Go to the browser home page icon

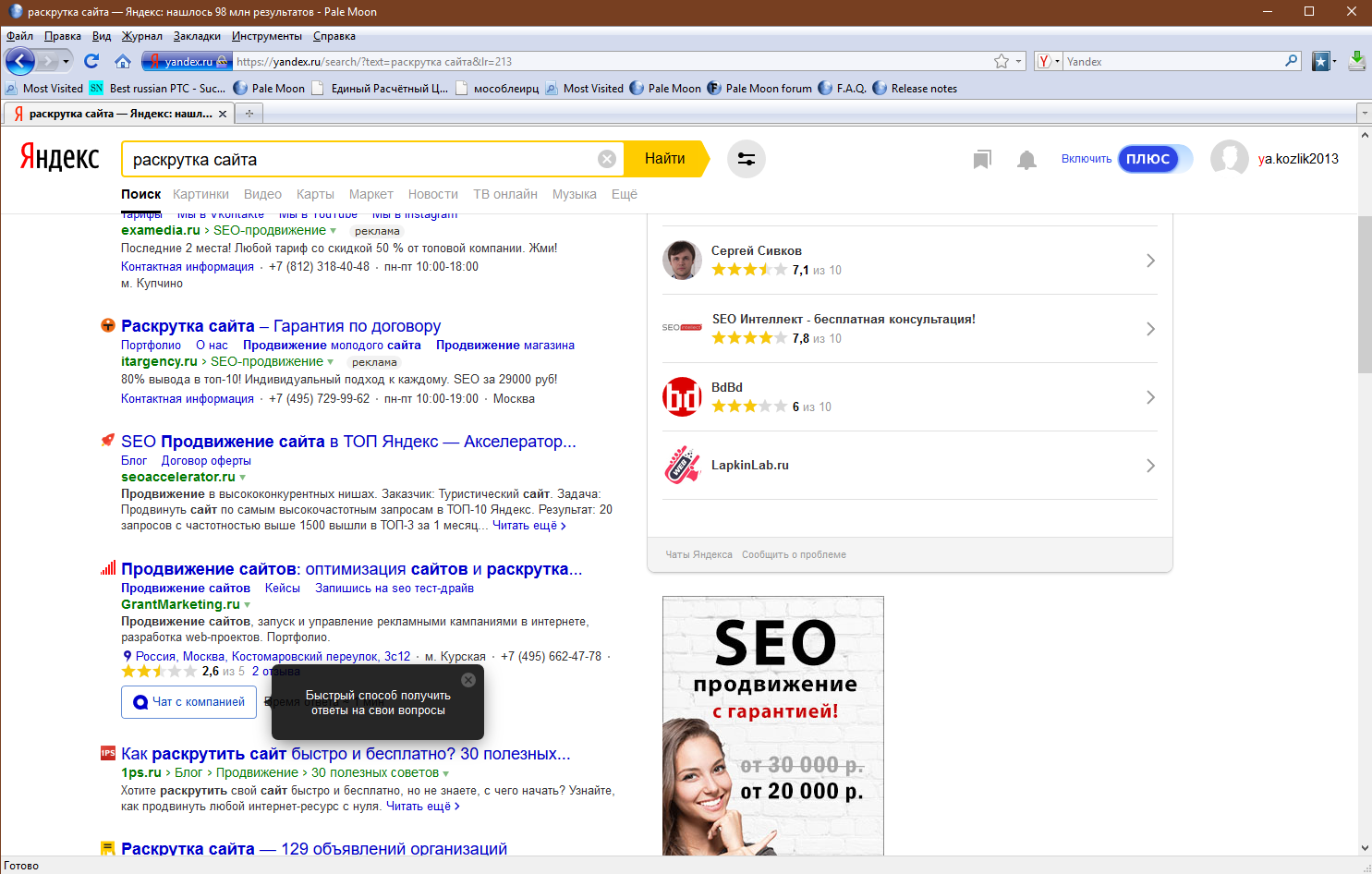[x=122, y=61]
